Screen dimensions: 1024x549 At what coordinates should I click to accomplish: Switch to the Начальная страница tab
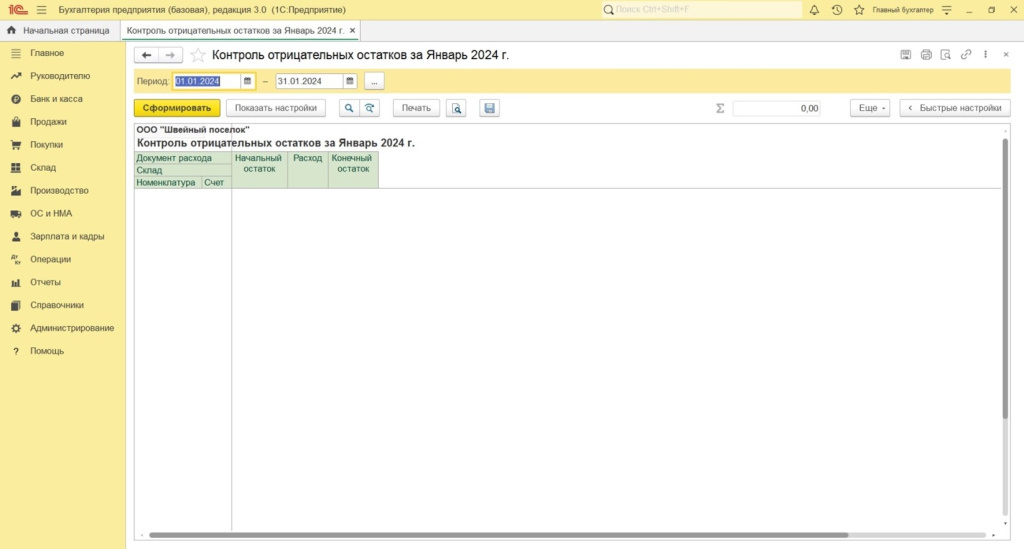pyautogui.click(x=59, y=31)
